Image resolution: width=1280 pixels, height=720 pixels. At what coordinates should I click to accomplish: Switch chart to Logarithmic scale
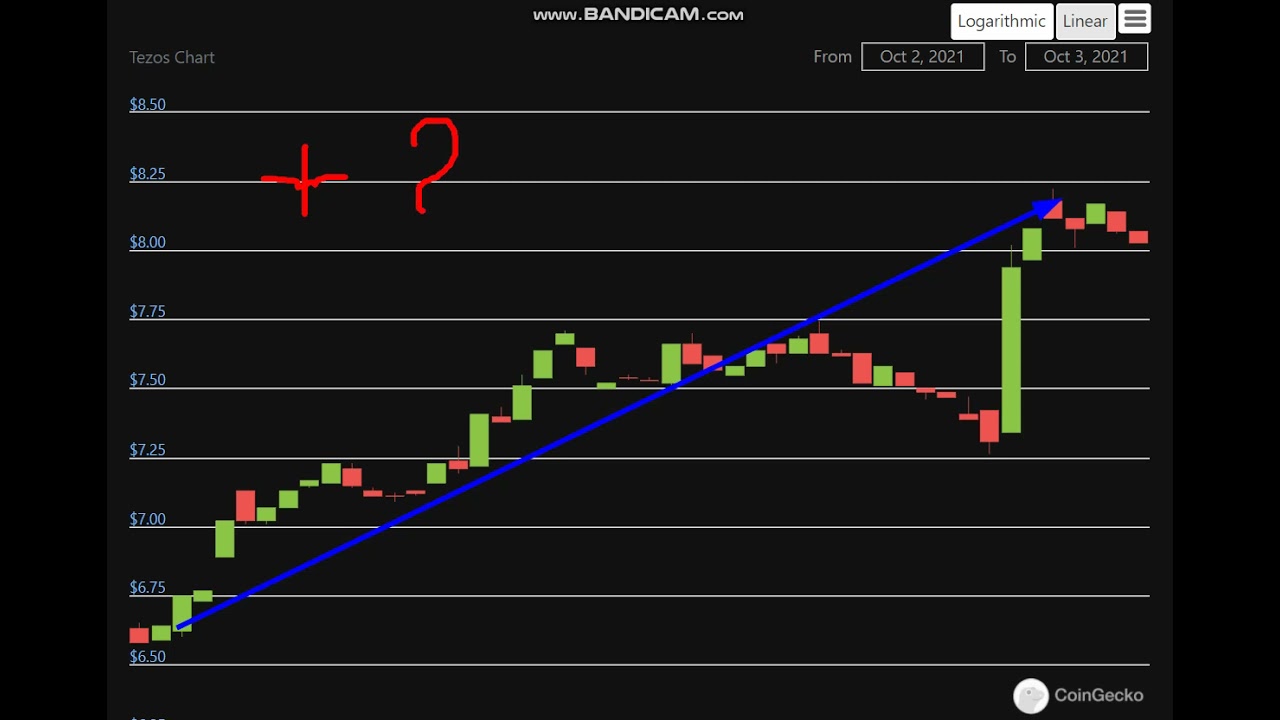coord(1001,21)
